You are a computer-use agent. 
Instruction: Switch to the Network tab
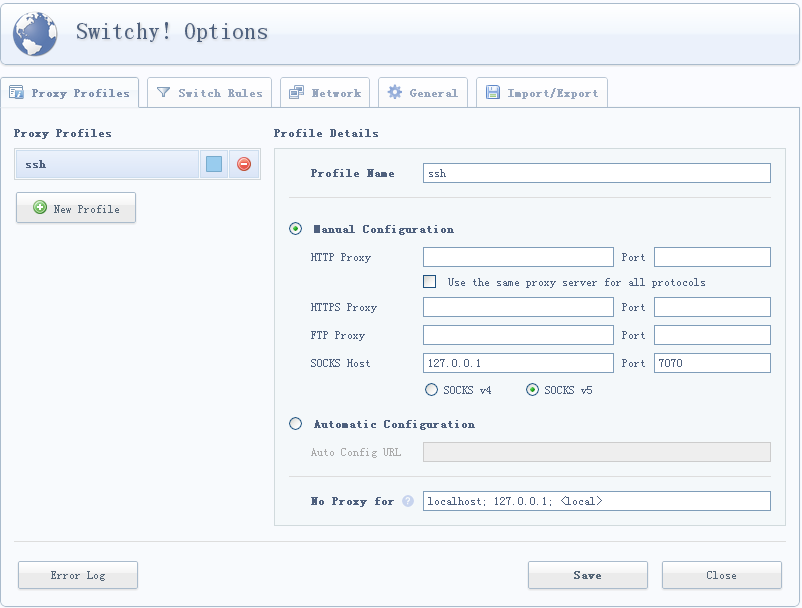[x=325, y=93]
